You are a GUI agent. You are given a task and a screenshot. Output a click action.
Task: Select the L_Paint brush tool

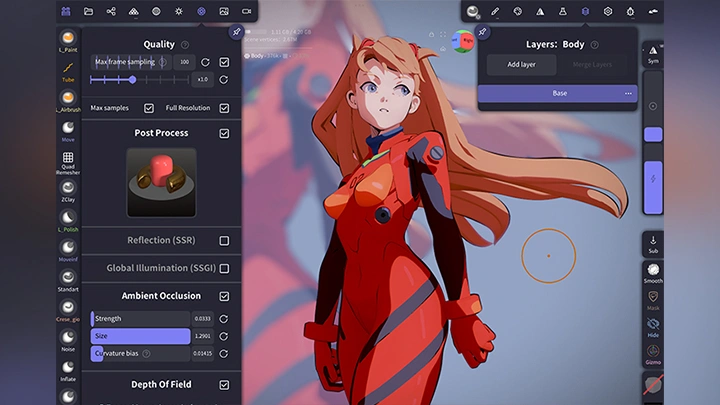tap(68, 41)
